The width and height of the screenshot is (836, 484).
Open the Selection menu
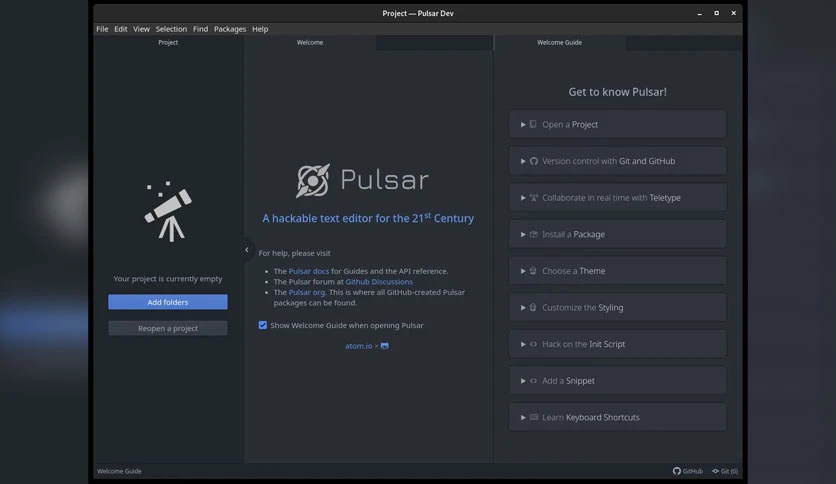tap(171, 29)
